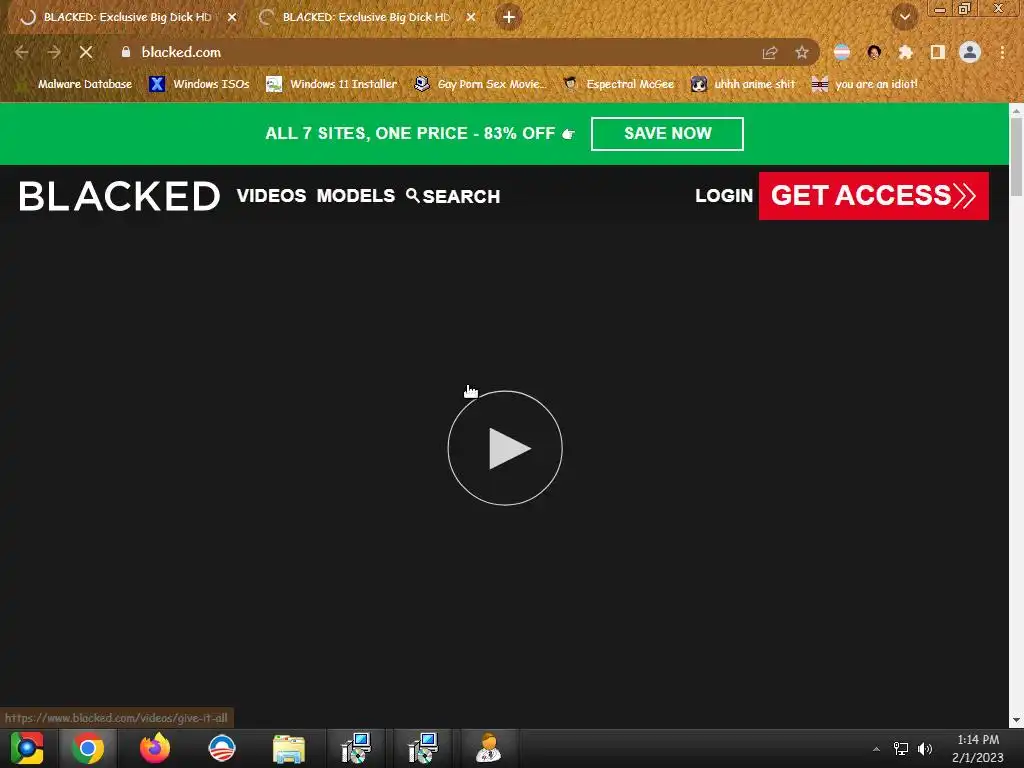
Task: Open a new tab with plus button
Action: click(x=509, y=17)
